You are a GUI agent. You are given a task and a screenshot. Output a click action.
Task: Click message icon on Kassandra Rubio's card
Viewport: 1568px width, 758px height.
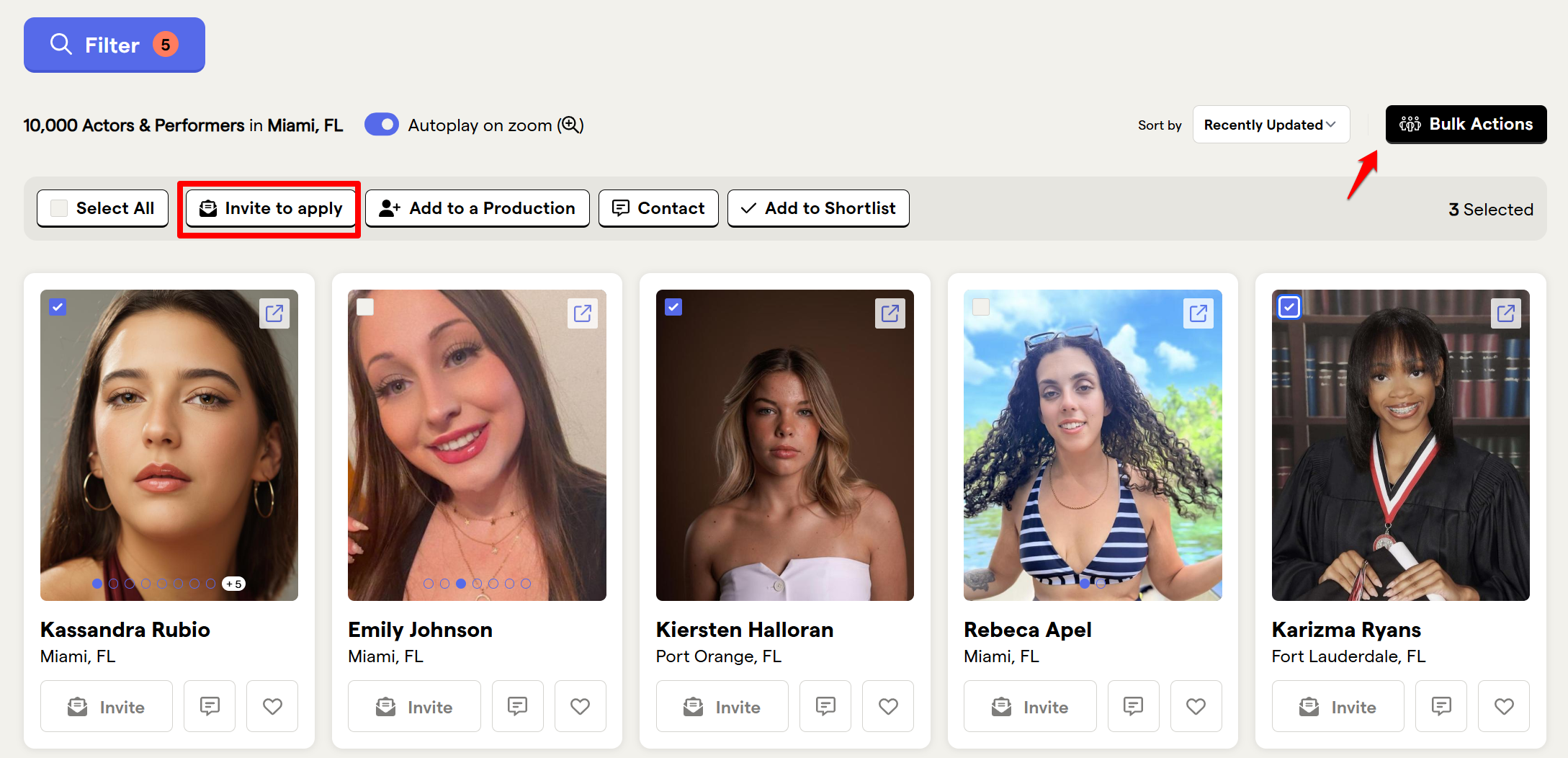pyautogui.click(x=210, y=706)
